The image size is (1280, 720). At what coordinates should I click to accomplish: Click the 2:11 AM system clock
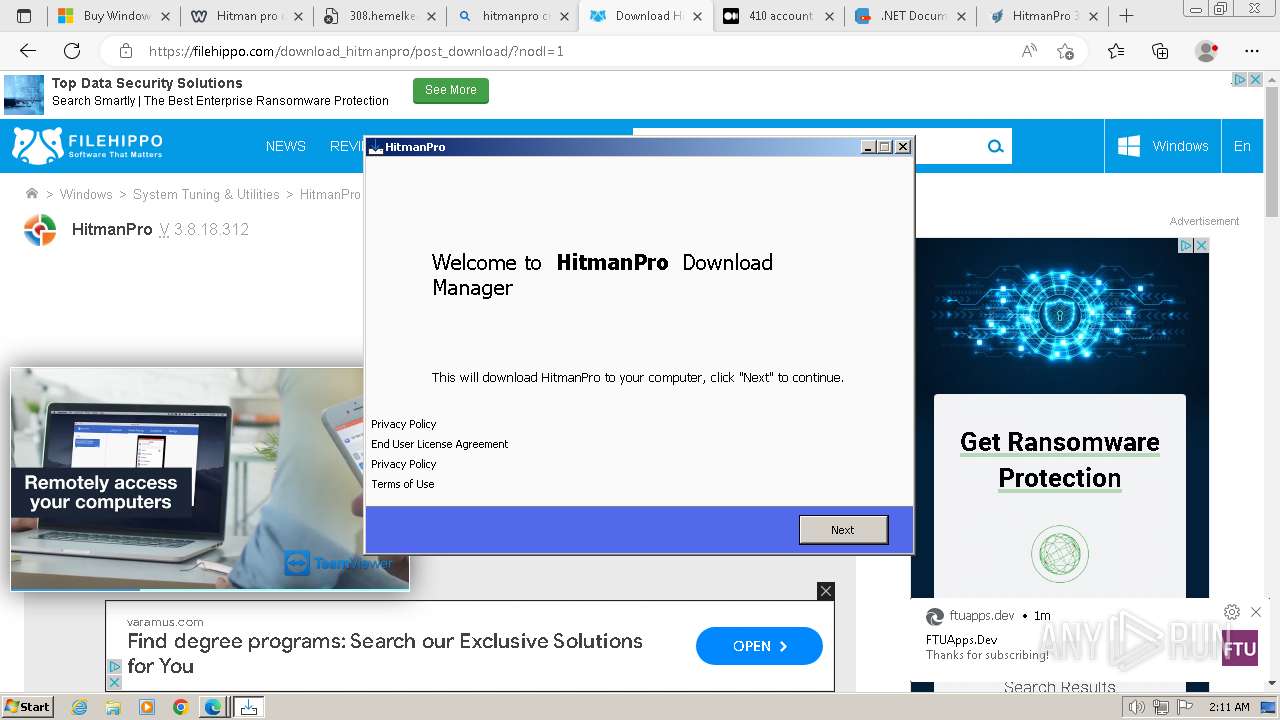click(1227, 707)
